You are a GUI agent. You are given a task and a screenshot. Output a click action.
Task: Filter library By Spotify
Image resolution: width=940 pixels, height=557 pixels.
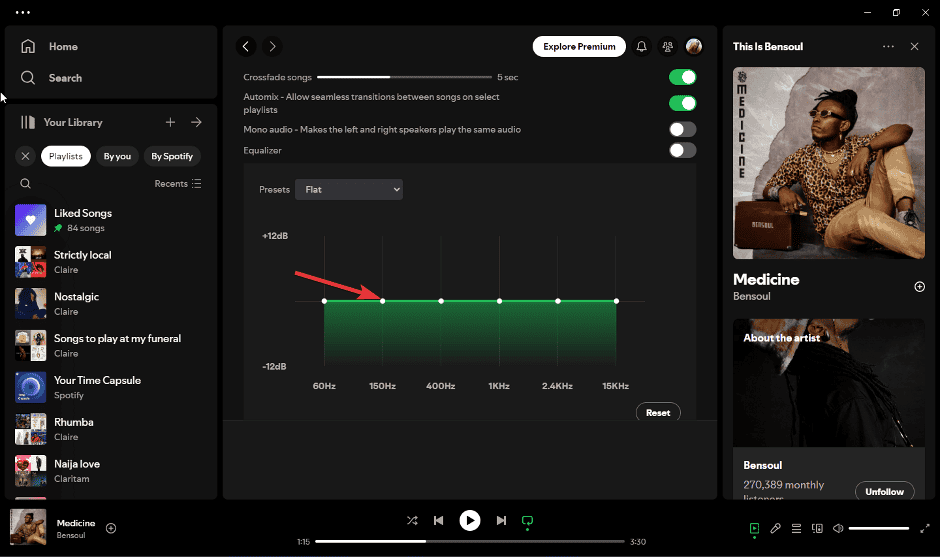[x=172, y=156]
